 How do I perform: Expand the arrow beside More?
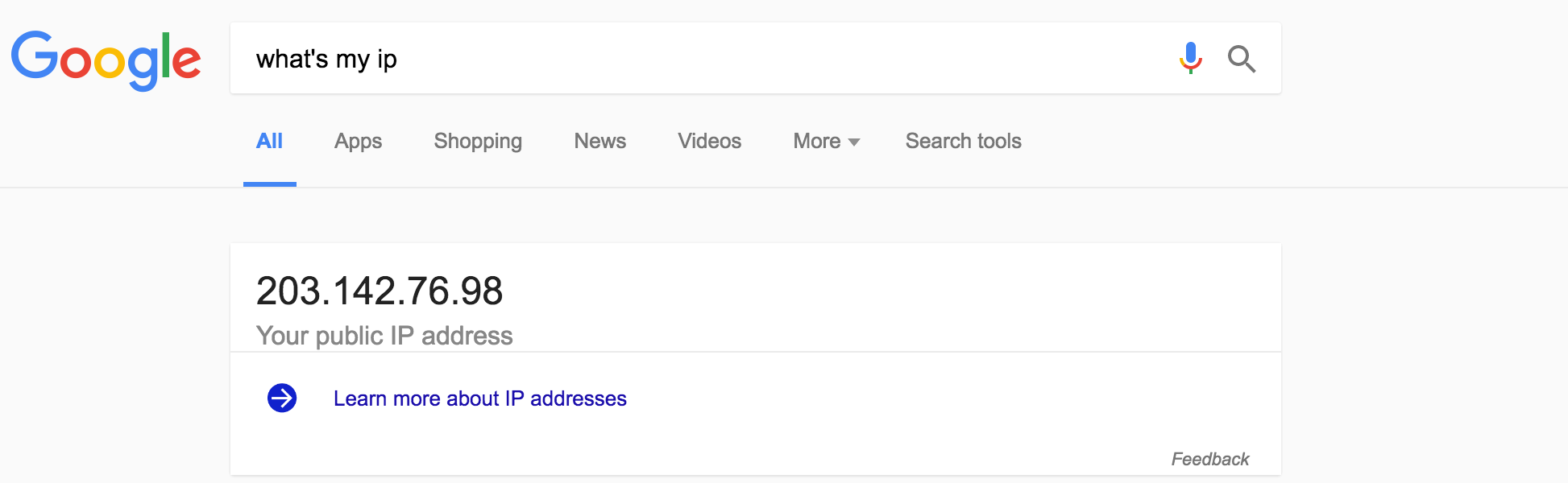point(854,142)
